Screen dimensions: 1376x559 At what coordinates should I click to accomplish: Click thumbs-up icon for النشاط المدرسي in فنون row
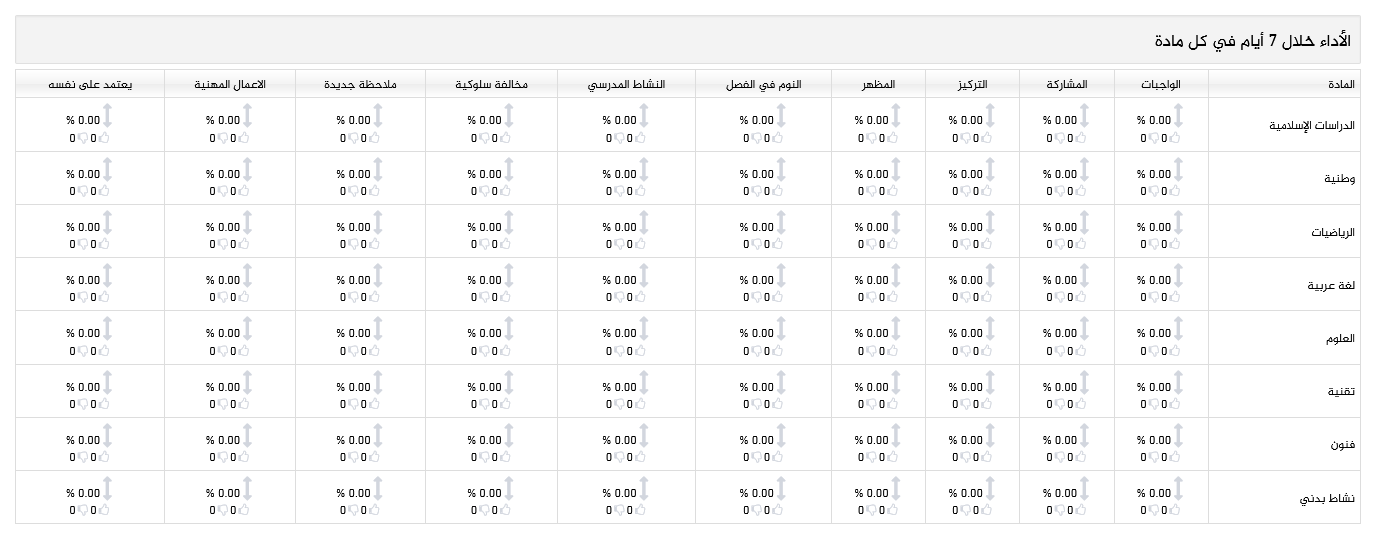click(641, 457)
